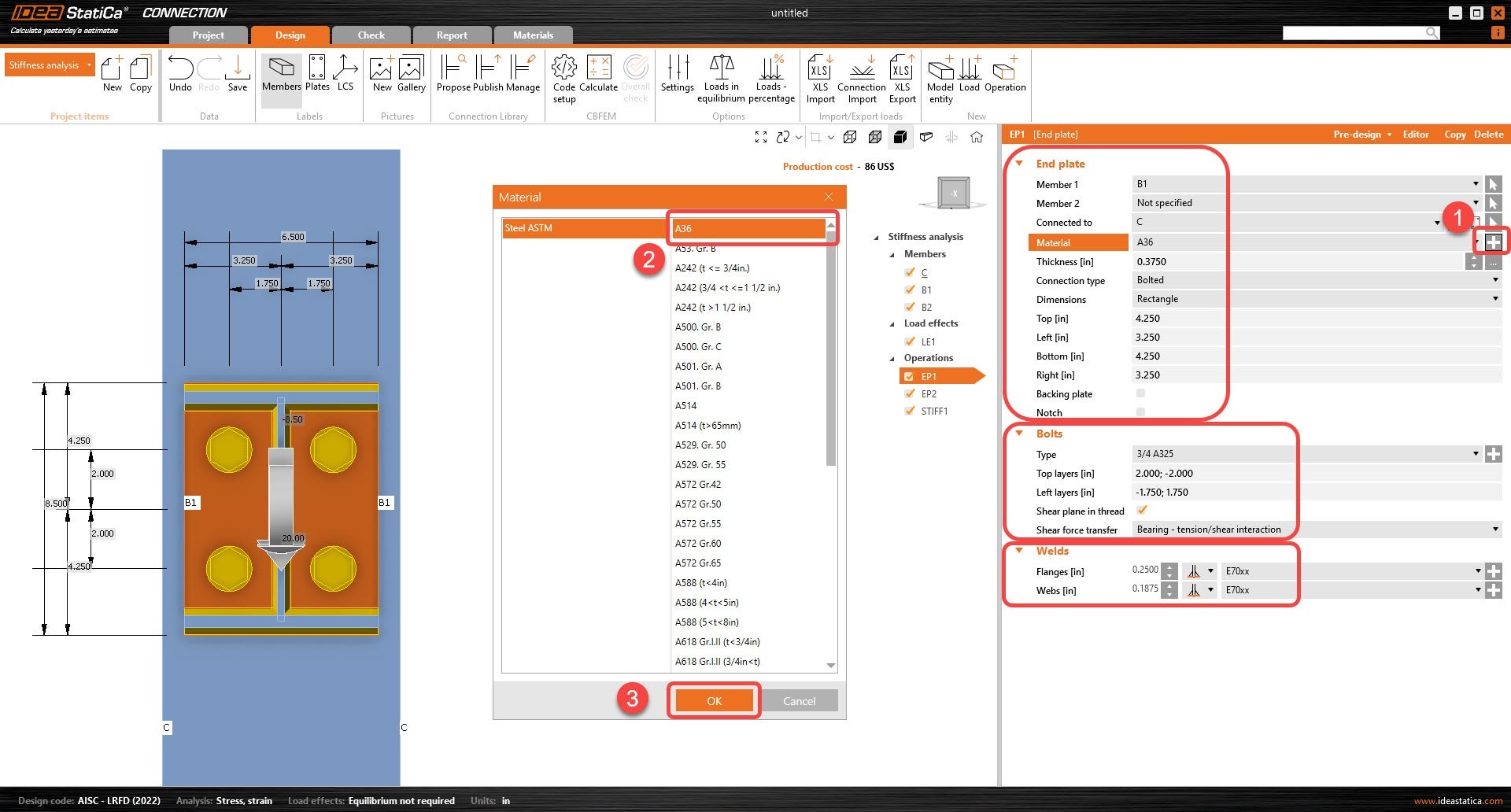
Task: Uncheck Shear plane in thread
Action: pyautogui.click(x=1142, y=511)
